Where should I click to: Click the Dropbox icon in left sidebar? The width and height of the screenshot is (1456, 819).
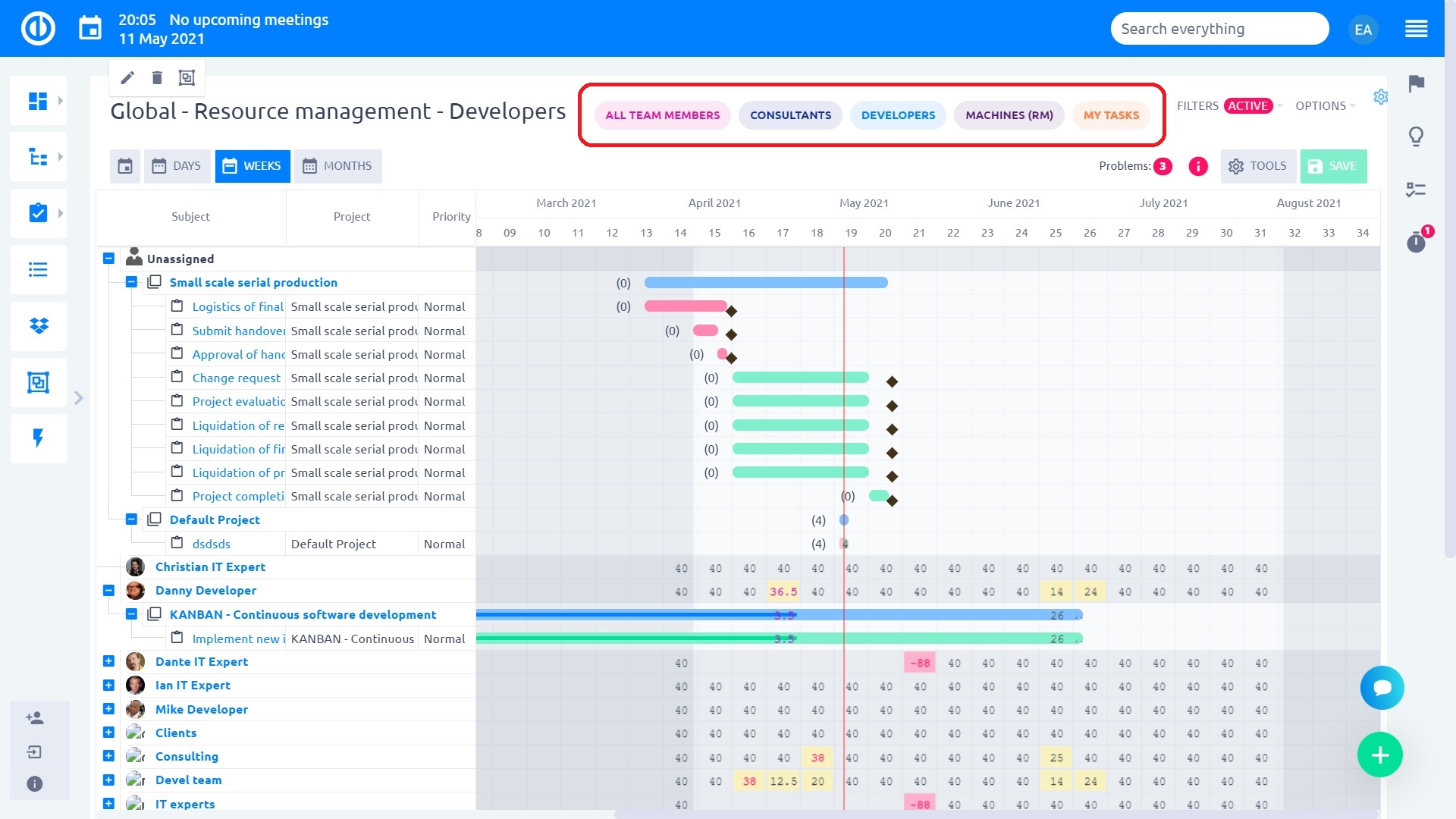(x=38, y=326)
